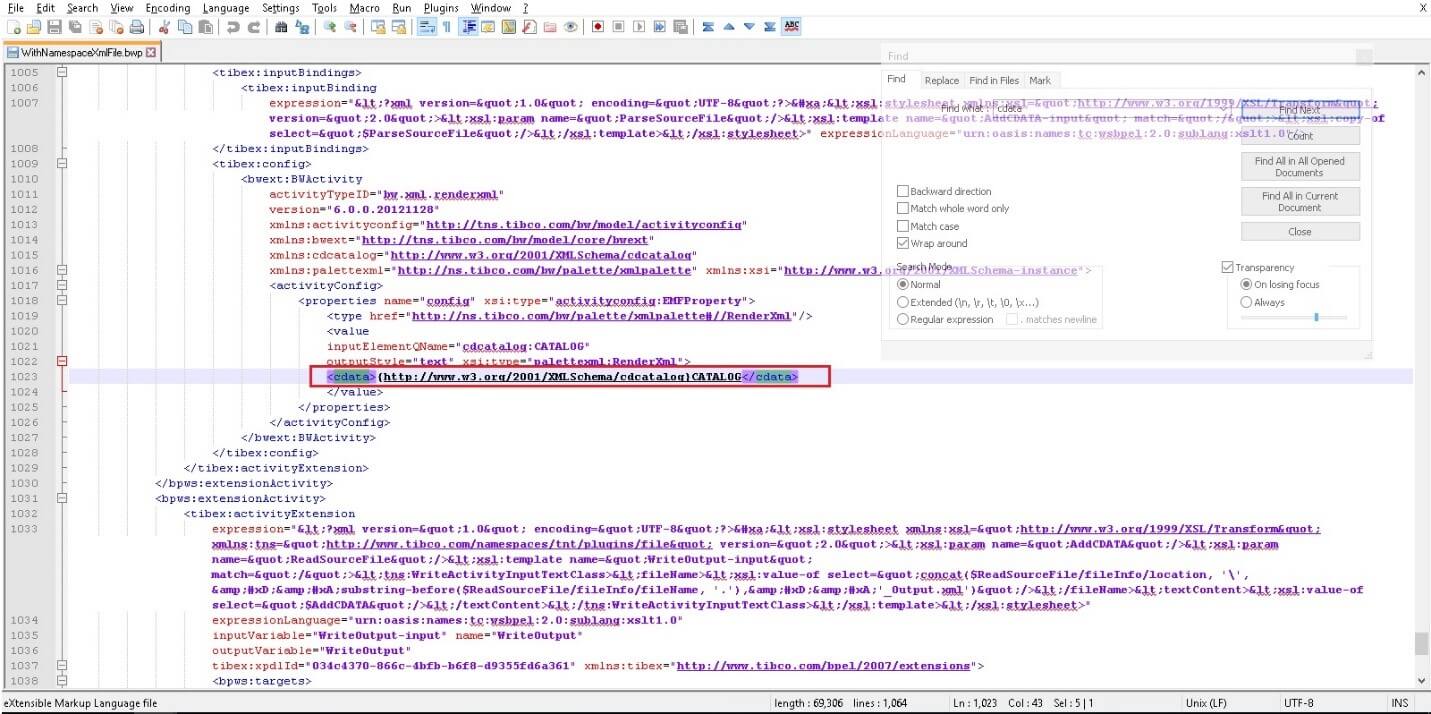Click the Save All toolbar icon
The height and width of the screenshot is (714, 1431).
pos(74,26)
